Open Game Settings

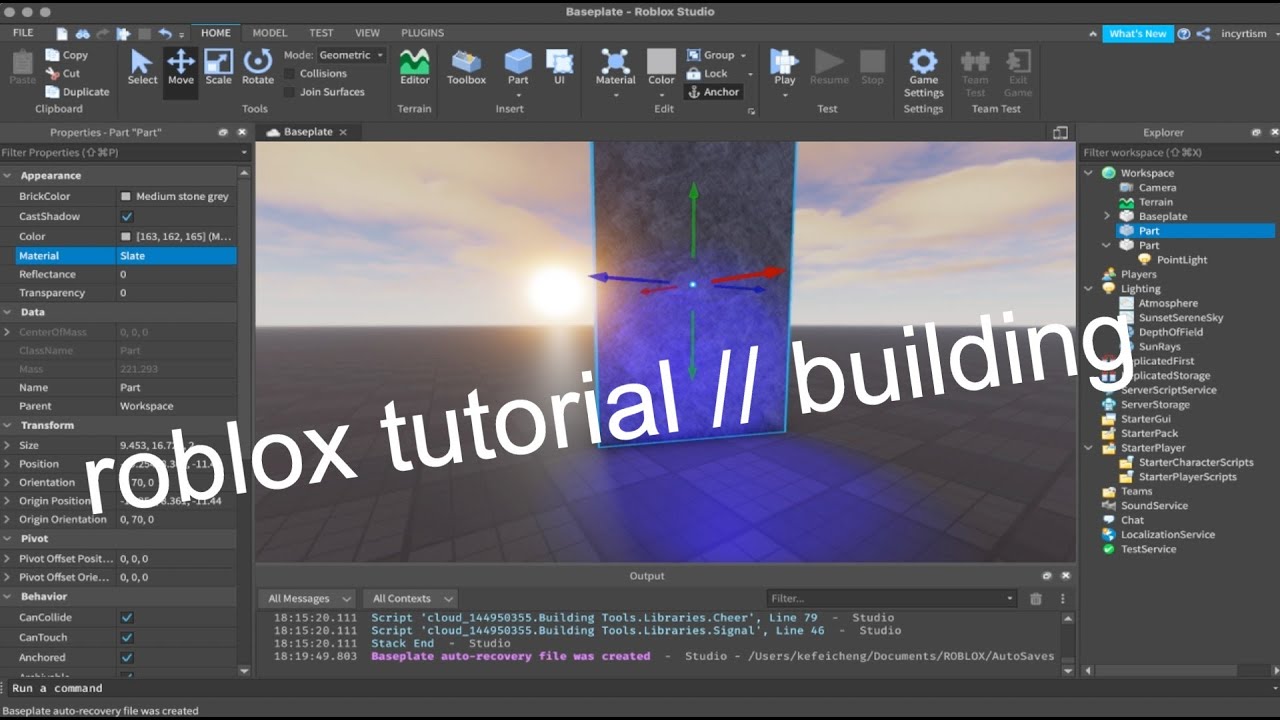(923, 72)
